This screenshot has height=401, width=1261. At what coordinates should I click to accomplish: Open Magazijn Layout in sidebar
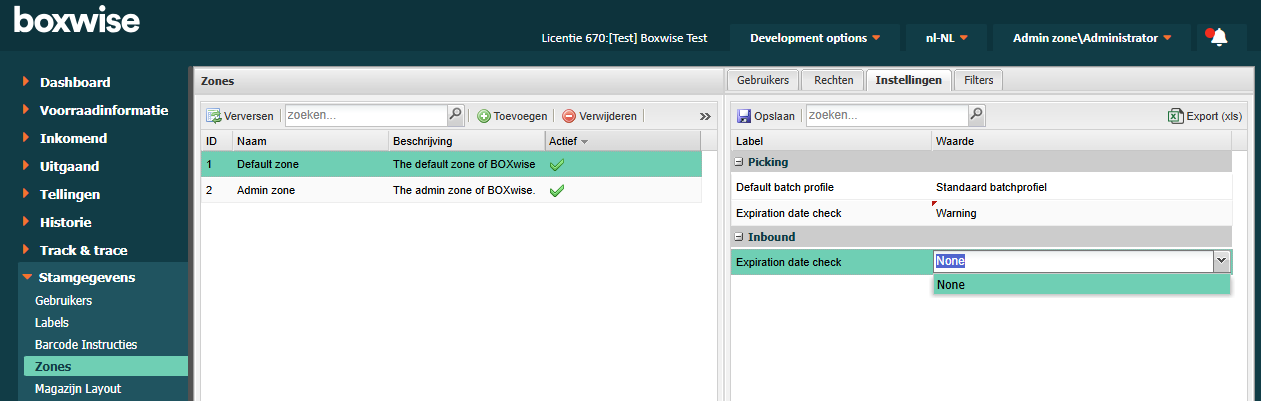pos(78,388)
